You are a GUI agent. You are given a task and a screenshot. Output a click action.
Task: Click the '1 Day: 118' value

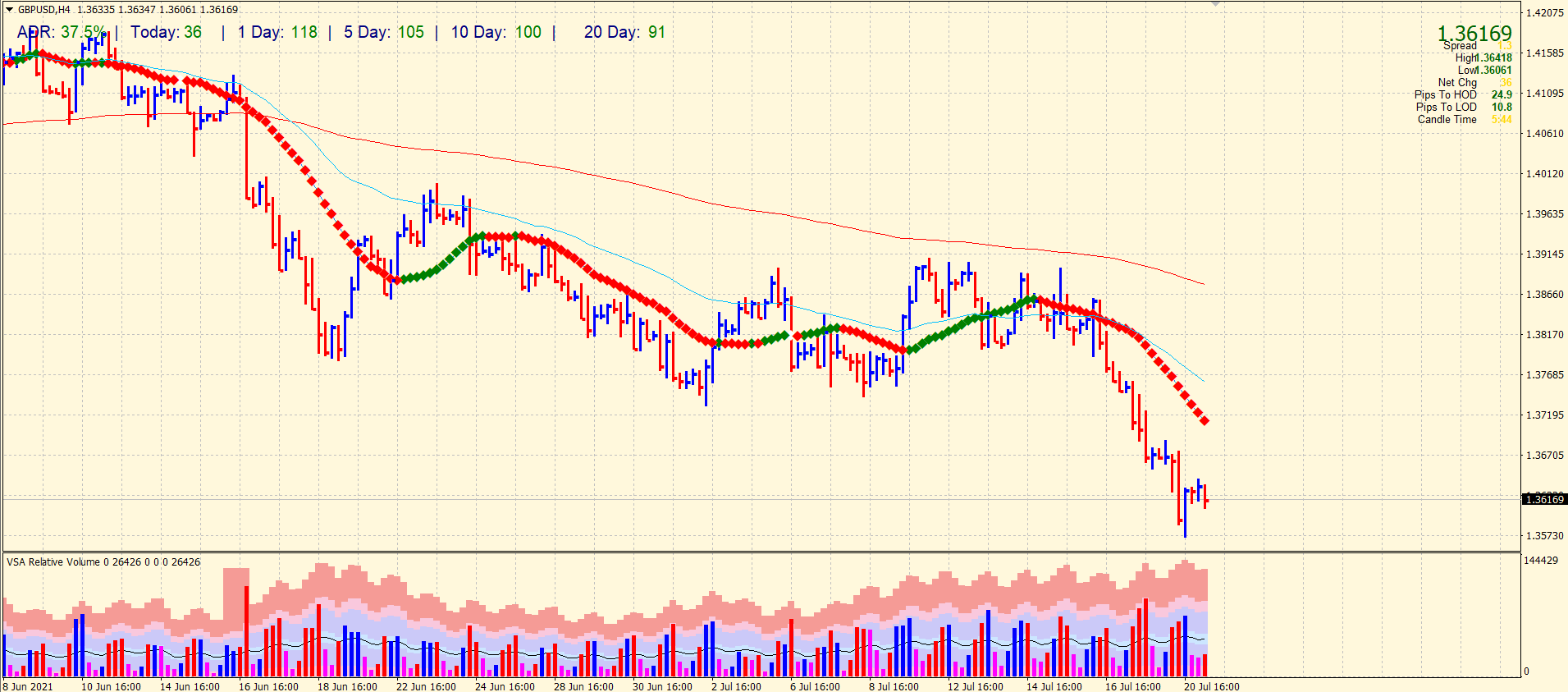277,32
